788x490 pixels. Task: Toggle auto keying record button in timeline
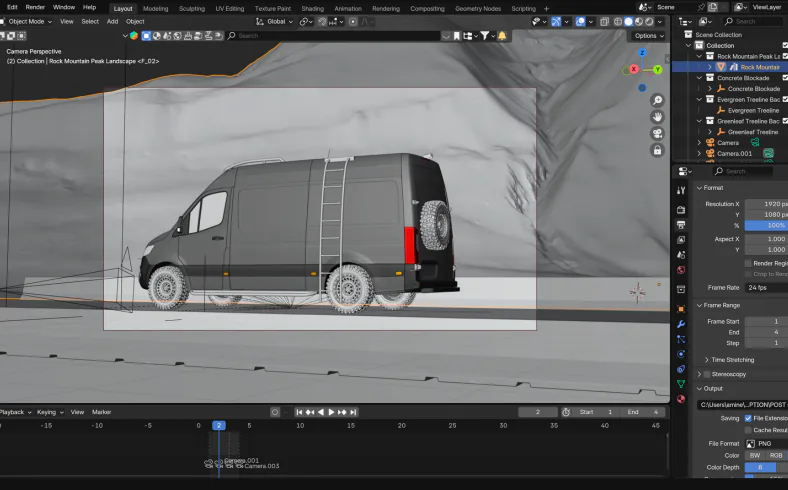coord(275,412)
